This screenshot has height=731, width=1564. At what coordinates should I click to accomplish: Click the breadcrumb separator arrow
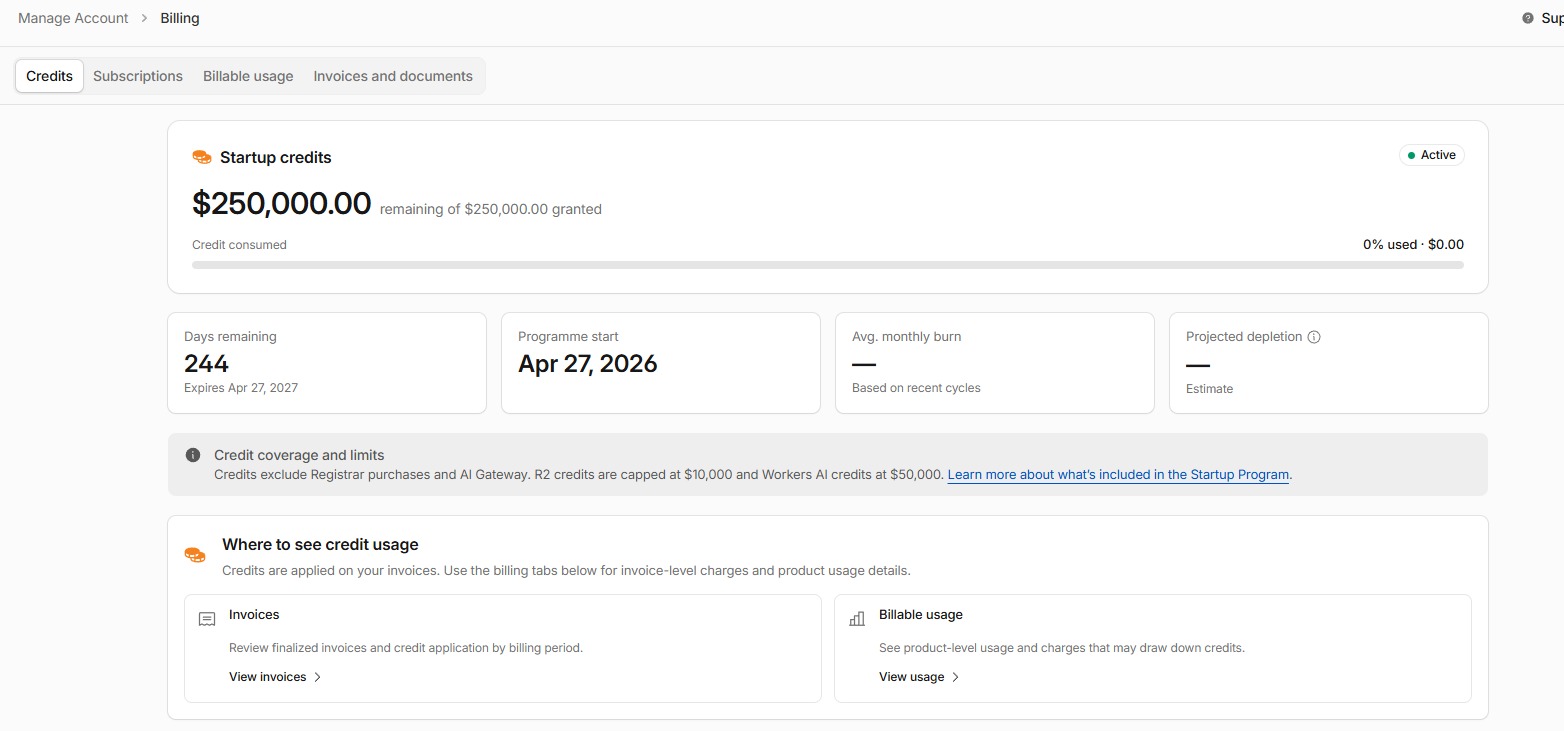[144, 18]
